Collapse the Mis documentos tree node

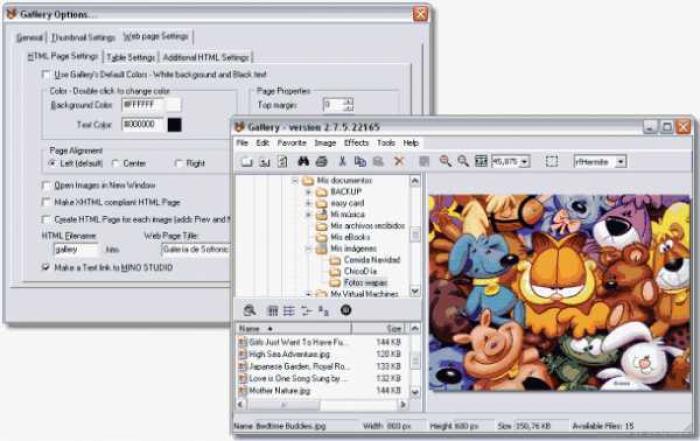295,181
